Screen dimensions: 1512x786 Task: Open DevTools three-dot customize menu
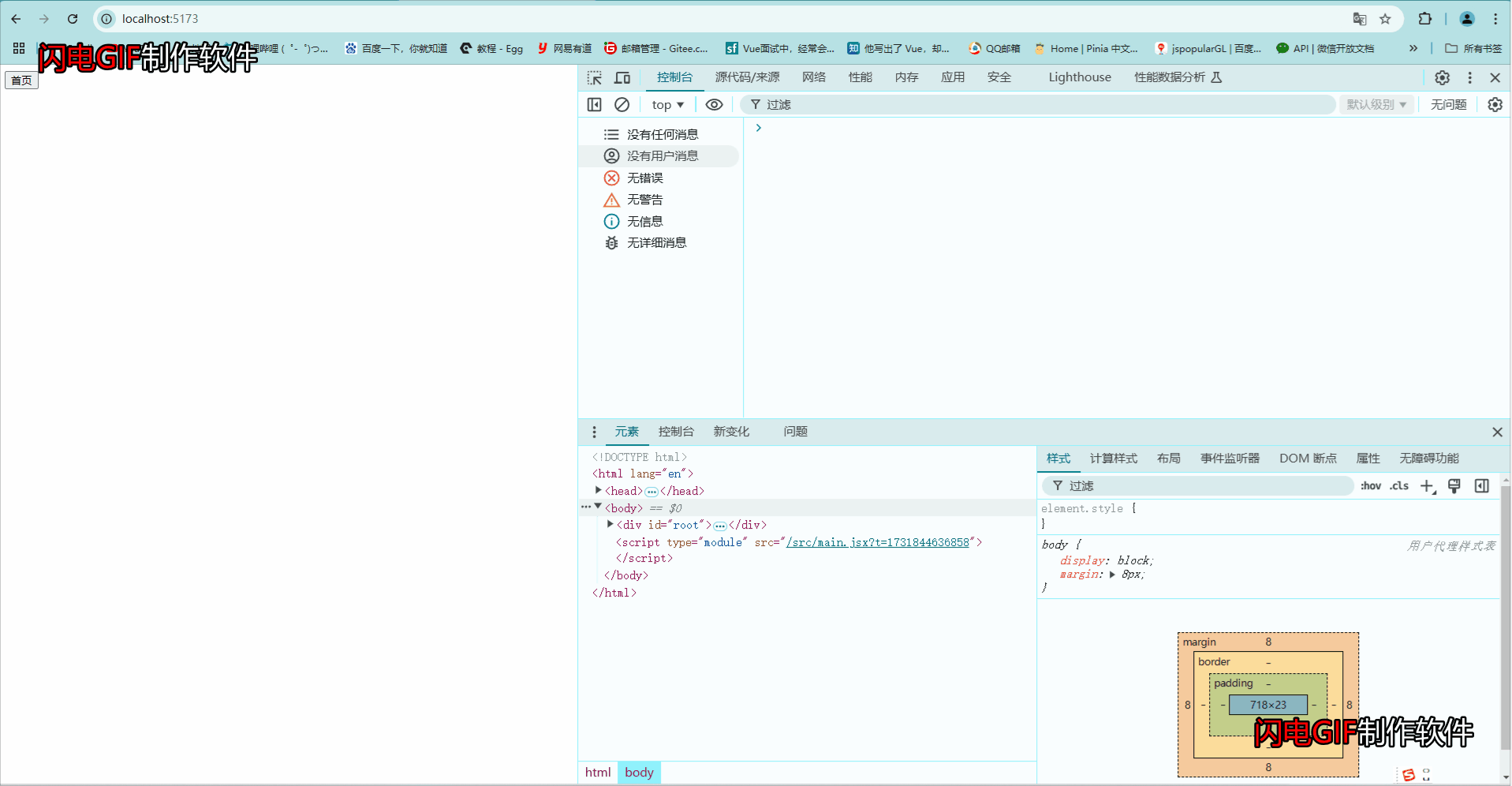[1469, 77]
